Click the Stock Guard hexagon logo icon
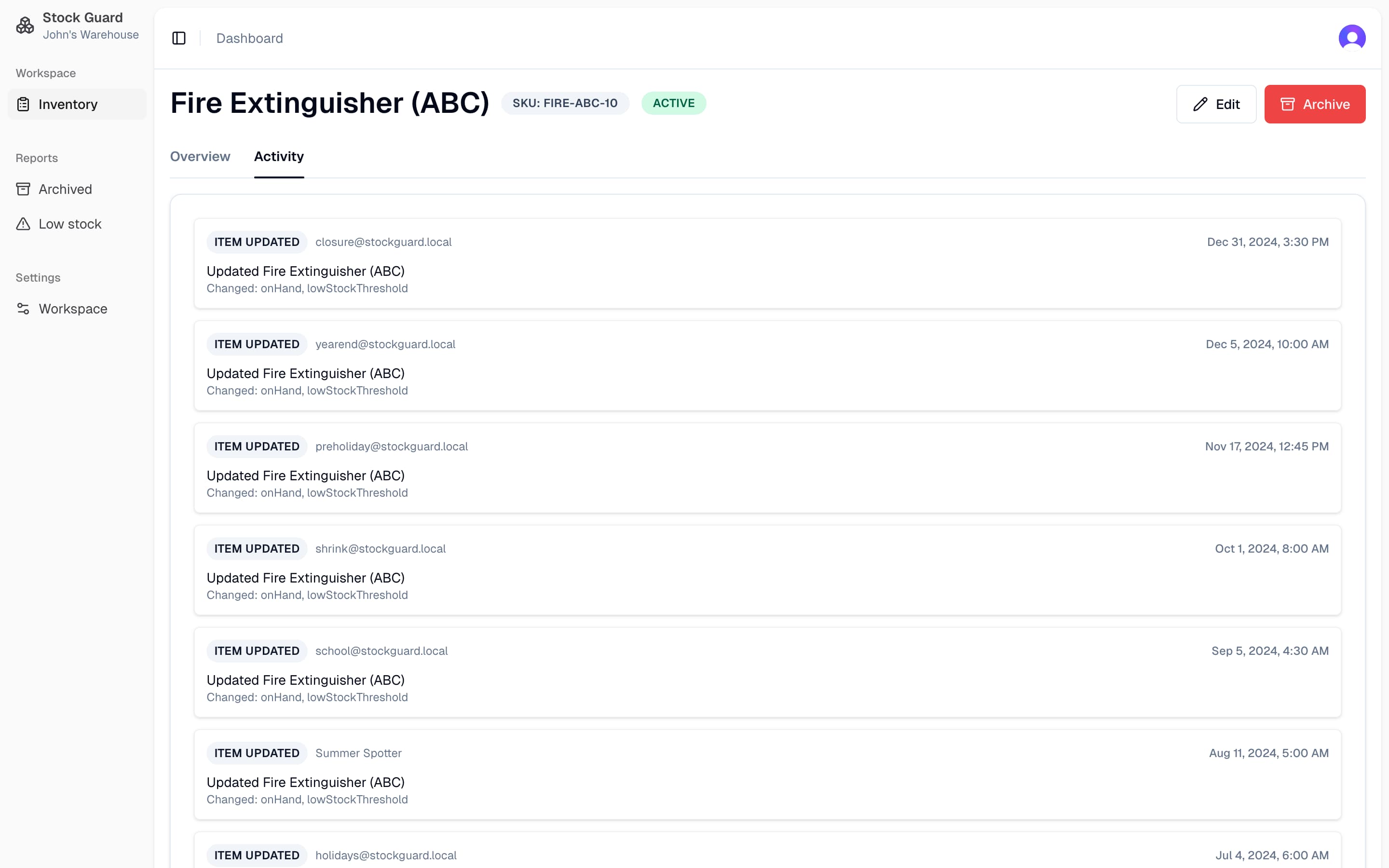This screenshot has height=868, width=1389. (x=24, y=25)
